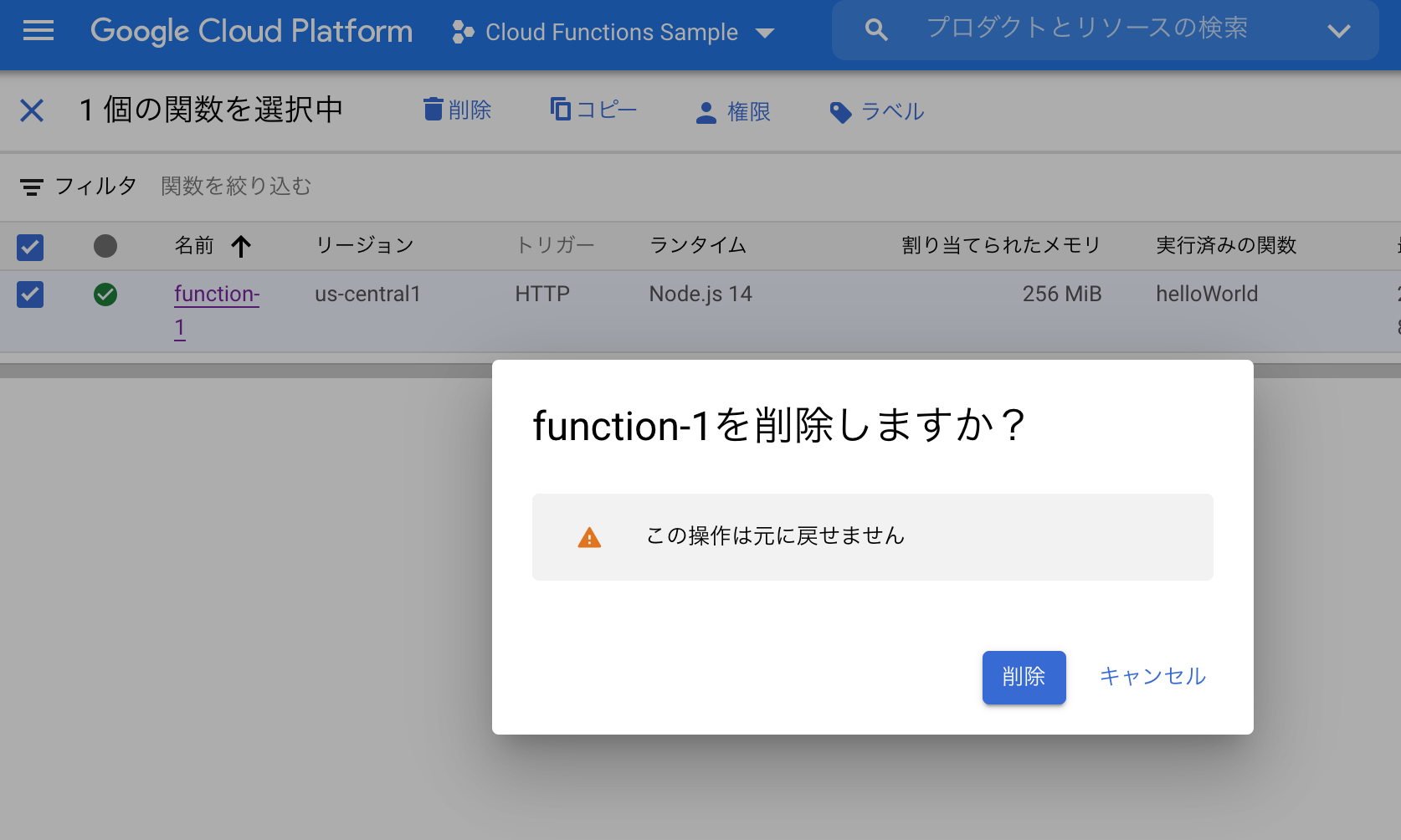Click the delete (trash) icon in toolbar

tap(434, 109)
